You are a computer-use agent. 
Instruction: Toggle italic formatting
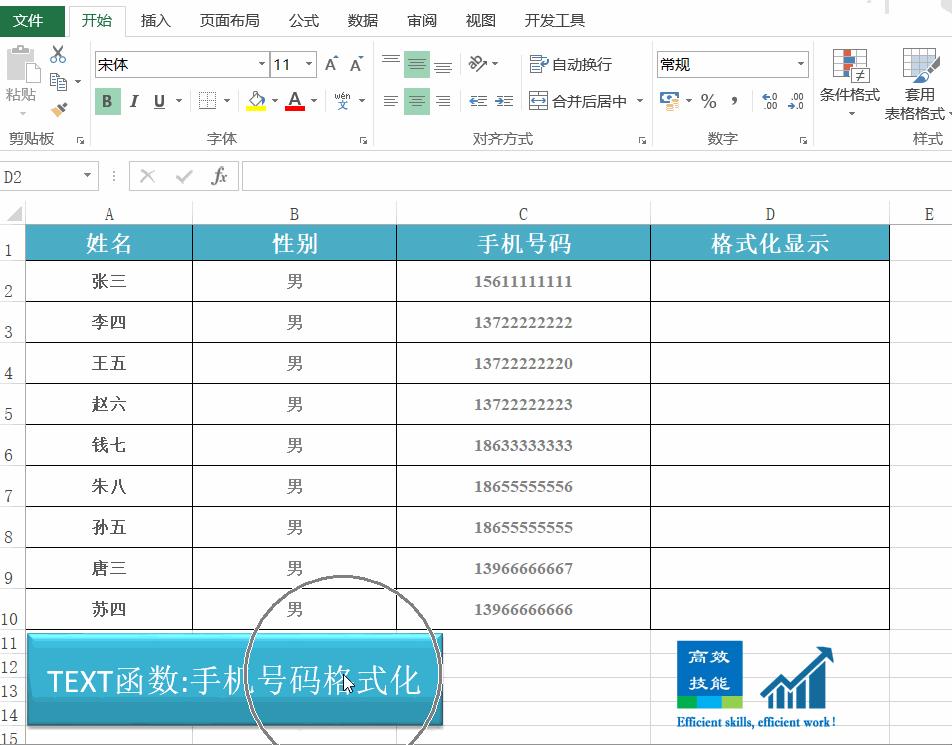tap(133, 100)
